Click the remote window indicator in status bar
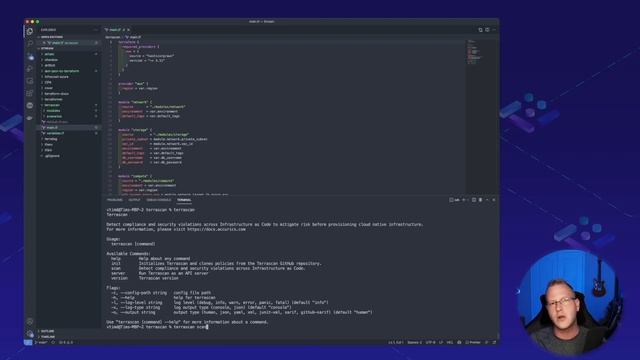Image resolution: width=640 pixels, height=360 pixels. coord(28,342)
